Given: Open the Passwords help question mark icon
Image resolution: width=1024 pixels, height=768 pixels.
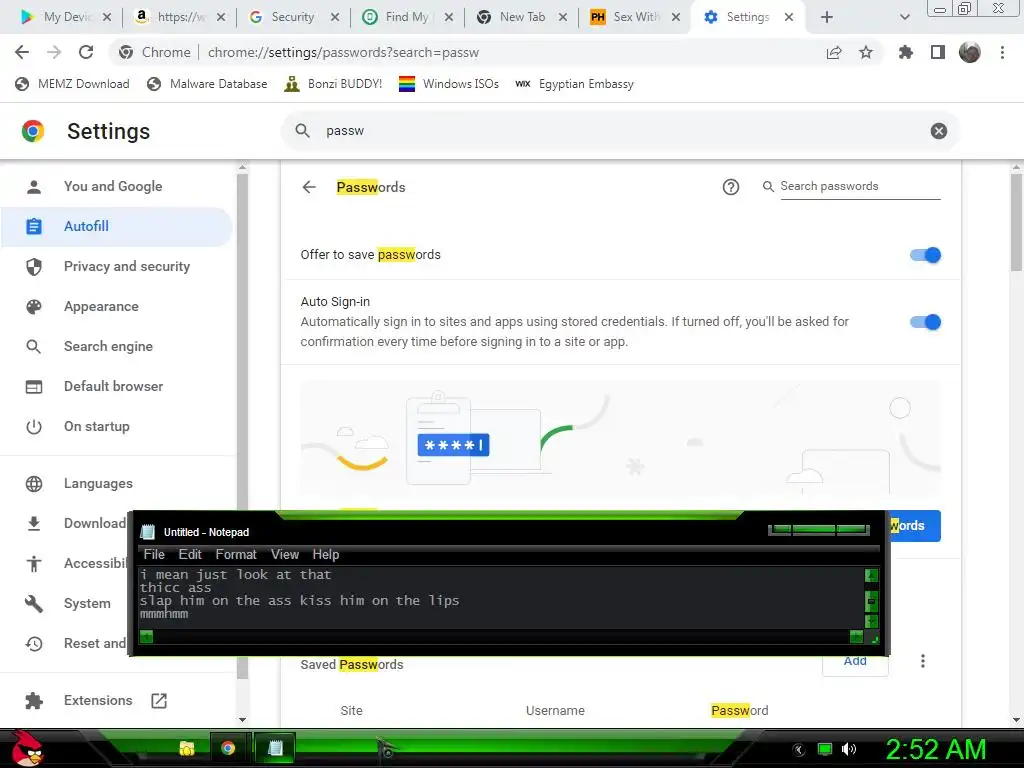Looking at the screenshot, I should click(x=731, y=187).
